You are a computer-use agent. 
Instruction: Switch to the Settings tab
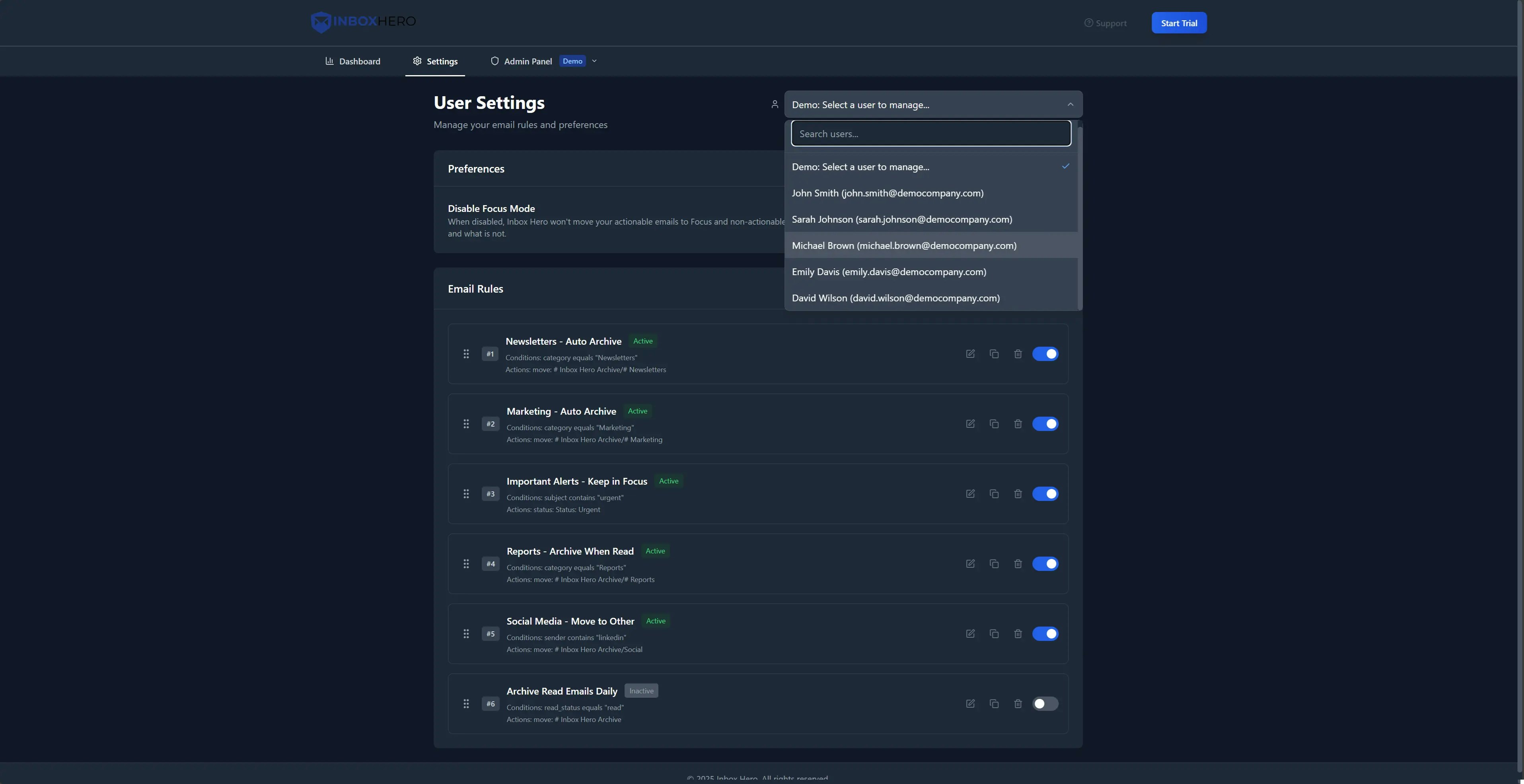coord(435,62)
